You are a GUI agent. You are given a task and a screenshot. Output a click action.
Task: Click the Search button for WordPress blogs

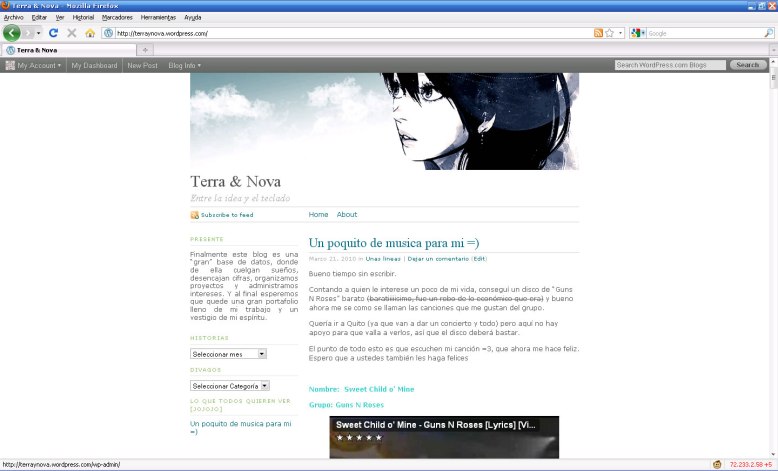coord(748,65)
